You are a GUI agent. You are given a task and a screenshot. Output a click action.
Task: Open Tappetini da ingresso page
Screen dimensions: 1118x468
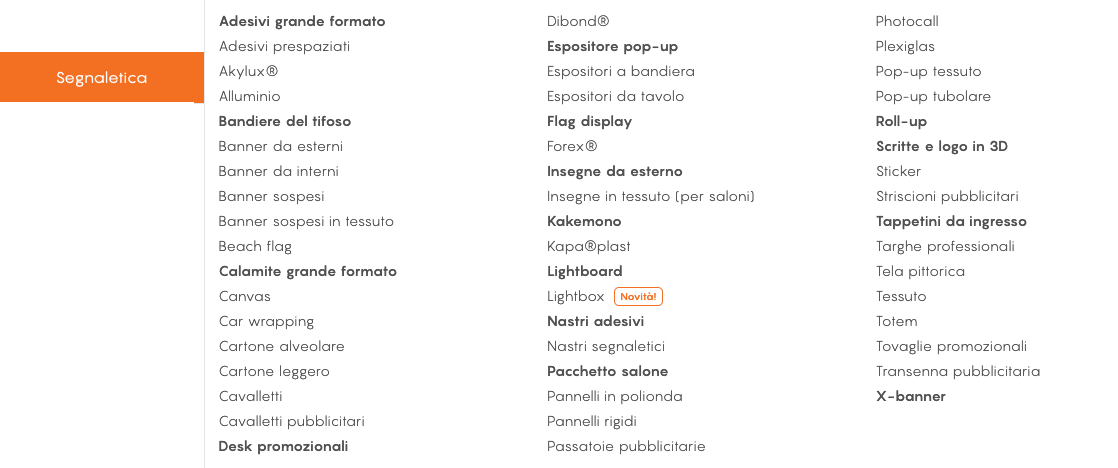[951, 221]
